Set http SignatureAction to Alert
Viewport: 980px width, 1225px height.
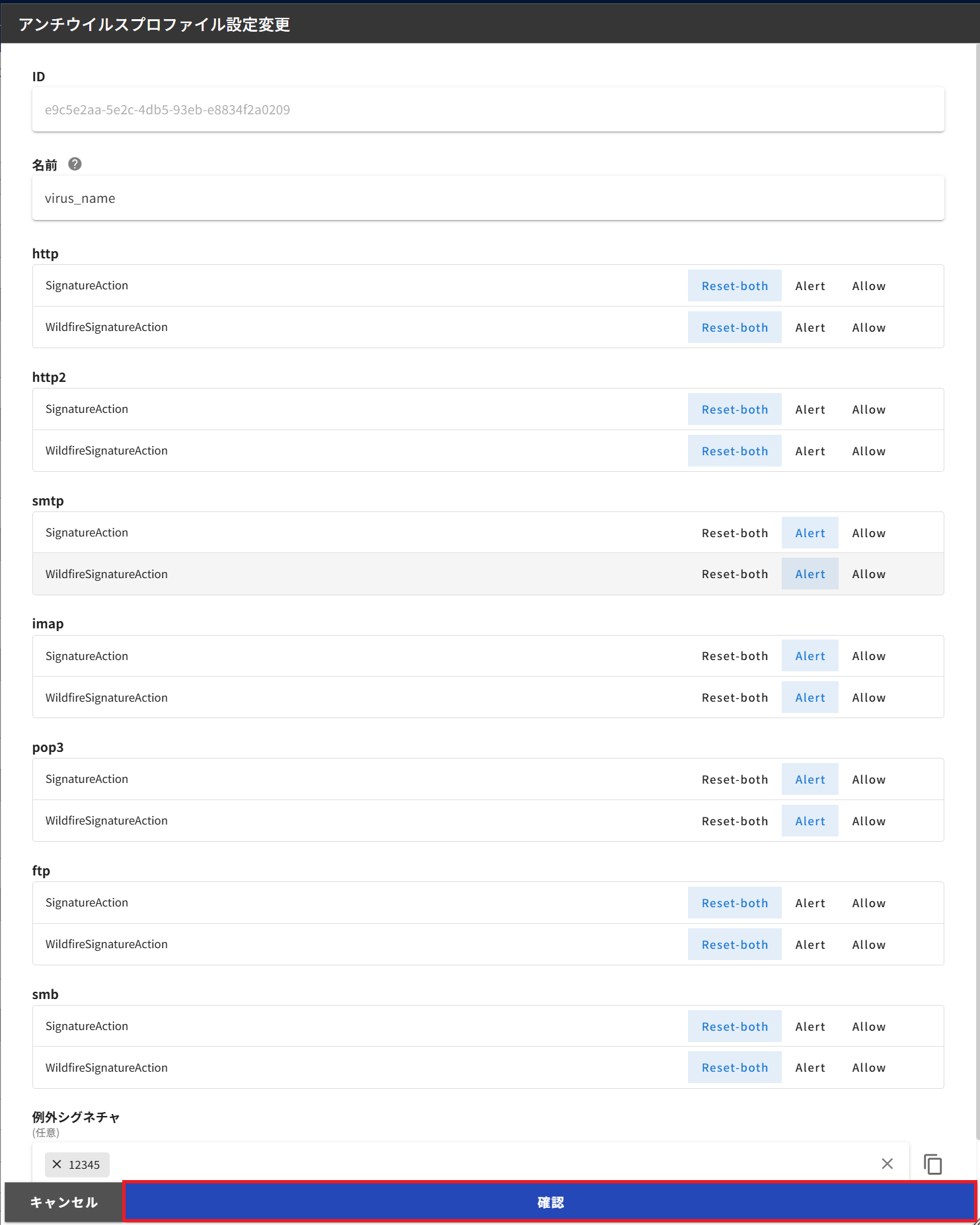click(810, 286)
